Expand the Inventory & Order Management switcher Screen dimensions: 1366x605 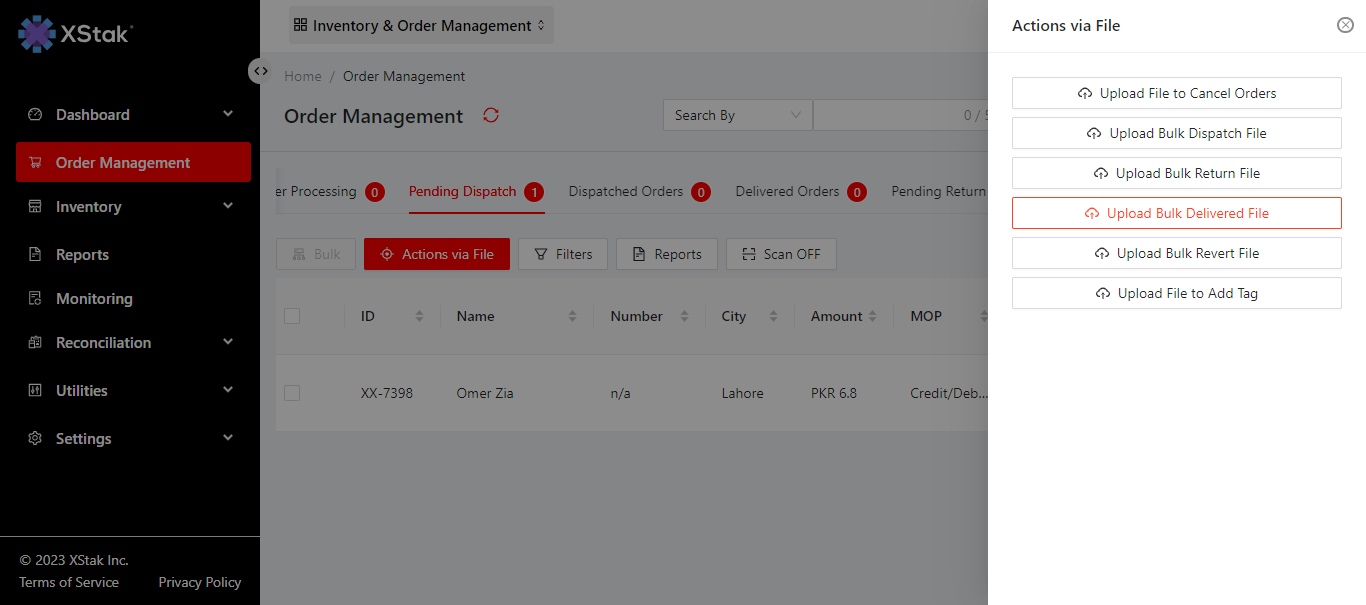(421, 26)
